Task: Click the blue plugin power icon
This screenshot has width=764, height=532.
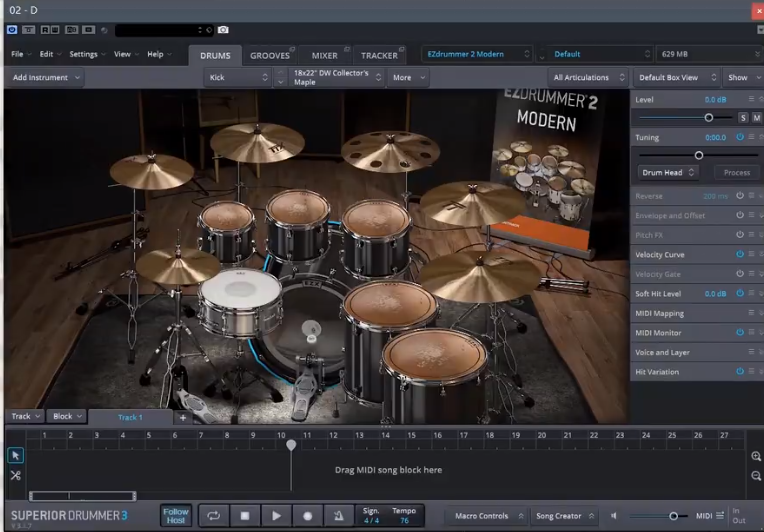Action: click(12, 30)
